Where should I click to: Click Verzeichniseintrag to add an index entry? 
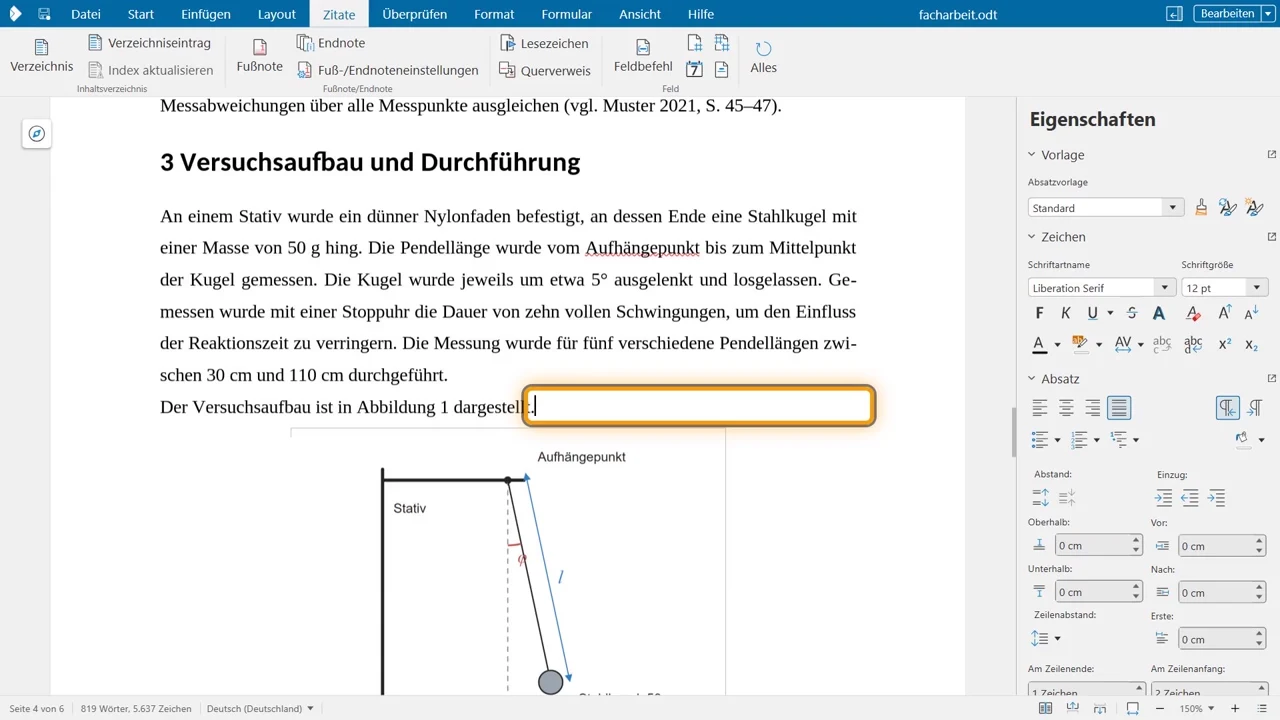coord(149,43)
